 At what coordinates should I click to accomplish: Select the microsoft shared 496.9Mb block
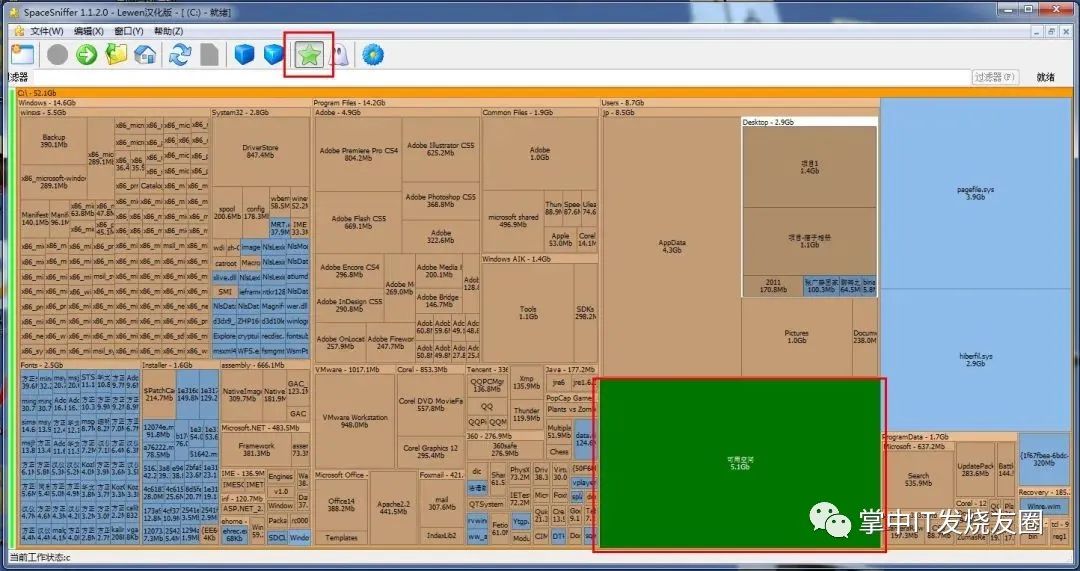(512, 220)
